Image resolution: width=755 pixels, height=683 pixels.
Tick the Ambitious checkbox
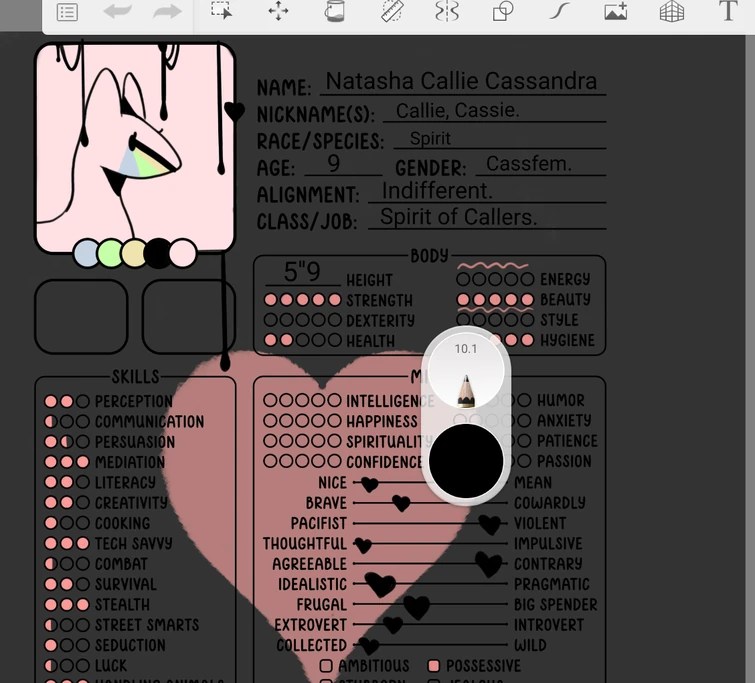coord(326,666)
